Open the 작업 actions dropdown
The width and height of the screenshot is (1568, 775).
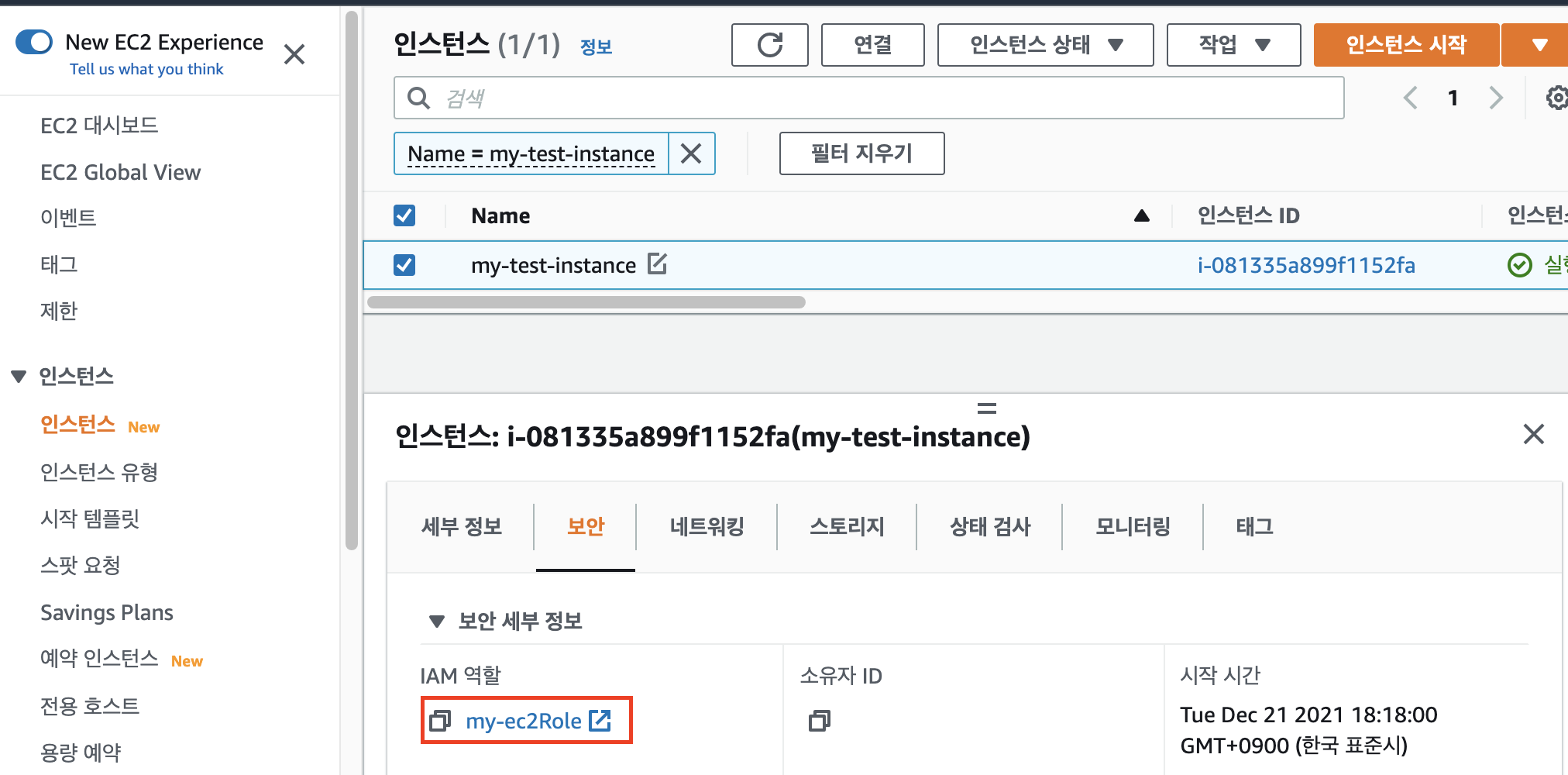[x=1233, y=45]
